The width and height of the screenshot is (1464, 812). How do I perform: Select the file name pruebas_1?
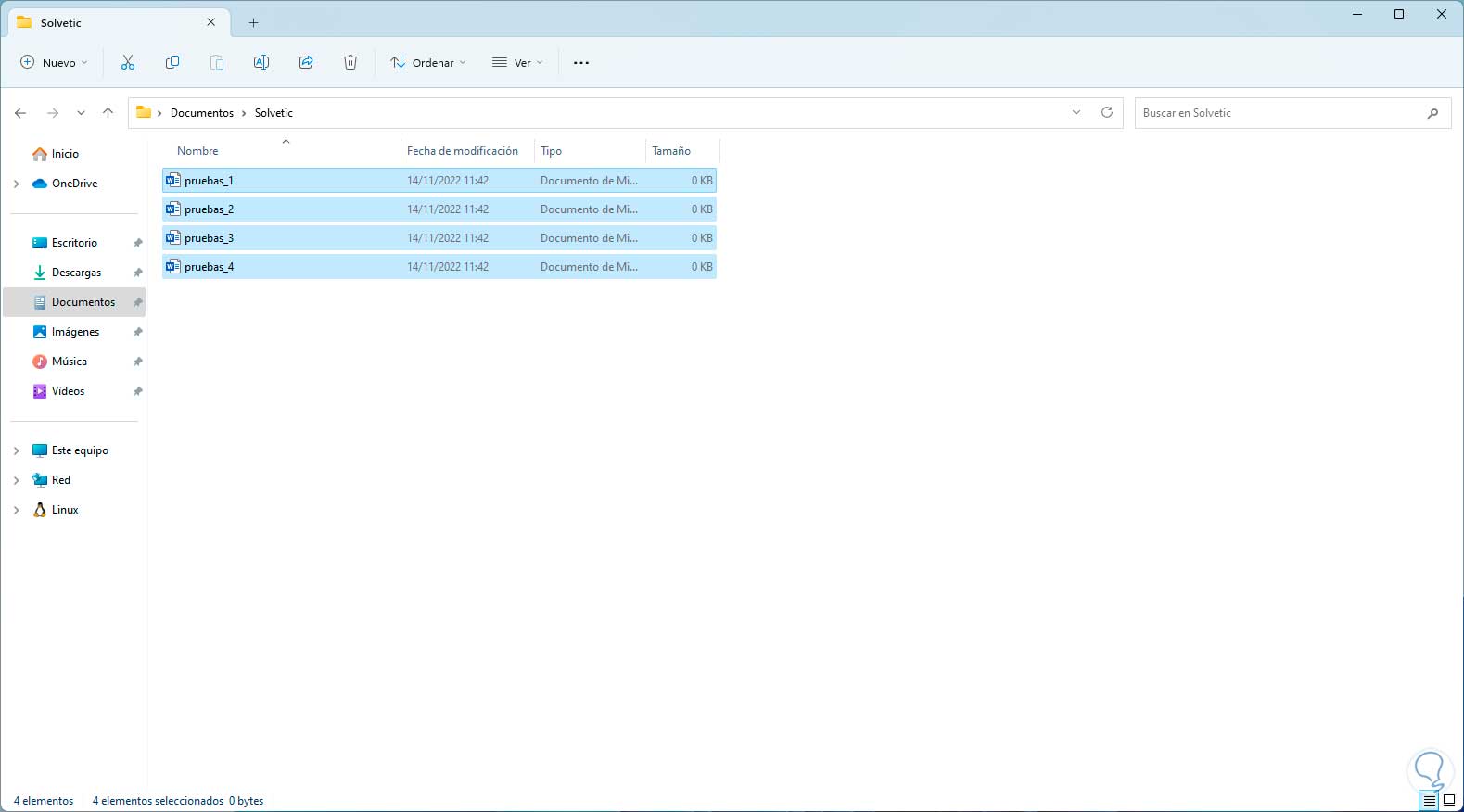click(209, 181)
